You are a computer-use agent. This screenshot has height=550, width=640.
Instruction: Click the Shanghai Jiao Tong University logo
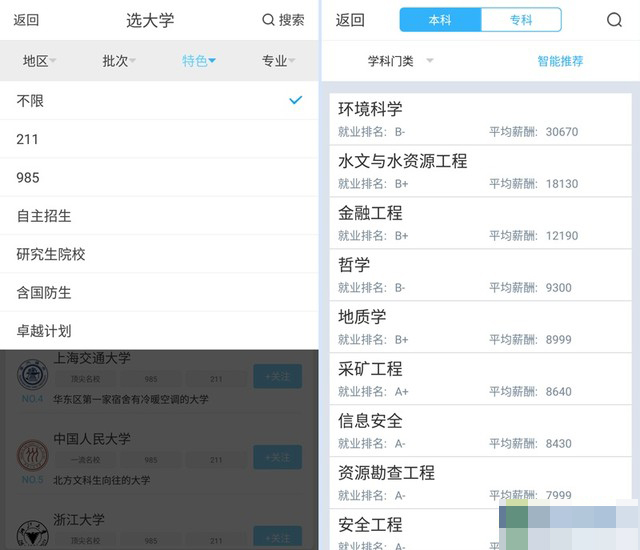tap(33, 374)
